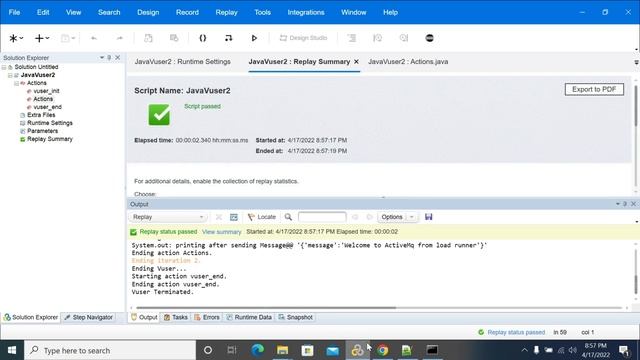Screen dimensions: 640x360
Task: Click the View summary link
Action: point(222,232)
